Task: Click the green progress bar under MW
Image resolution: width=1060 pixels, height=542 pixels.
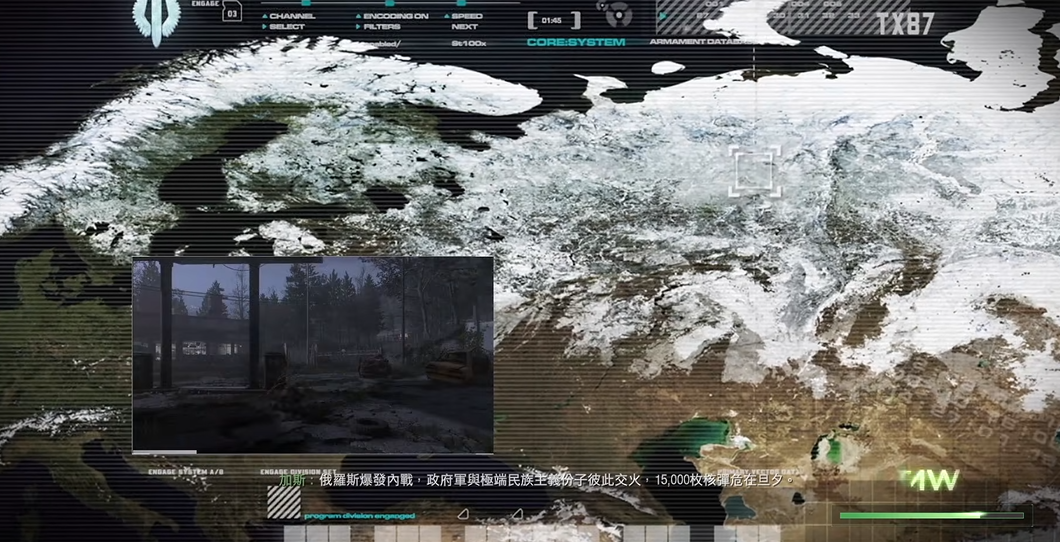Action: tap(930, 516)
